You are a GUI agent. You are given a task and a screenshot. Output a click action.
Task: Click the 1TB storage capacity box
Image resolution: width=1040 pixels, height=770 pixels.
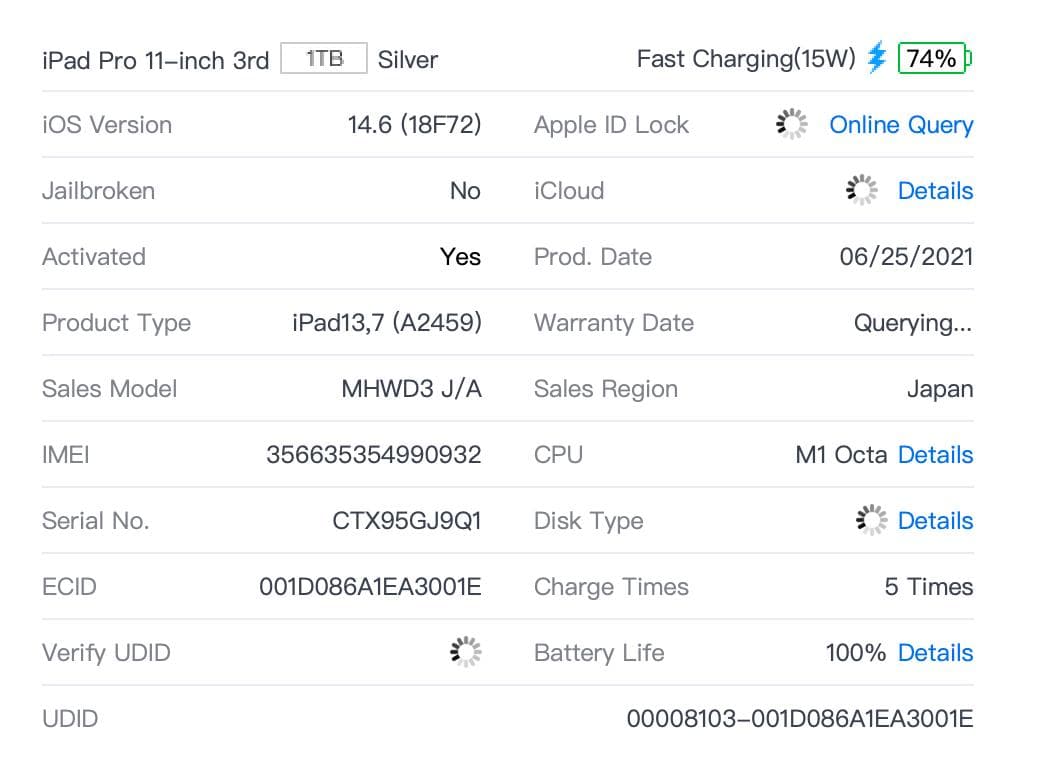324,59
